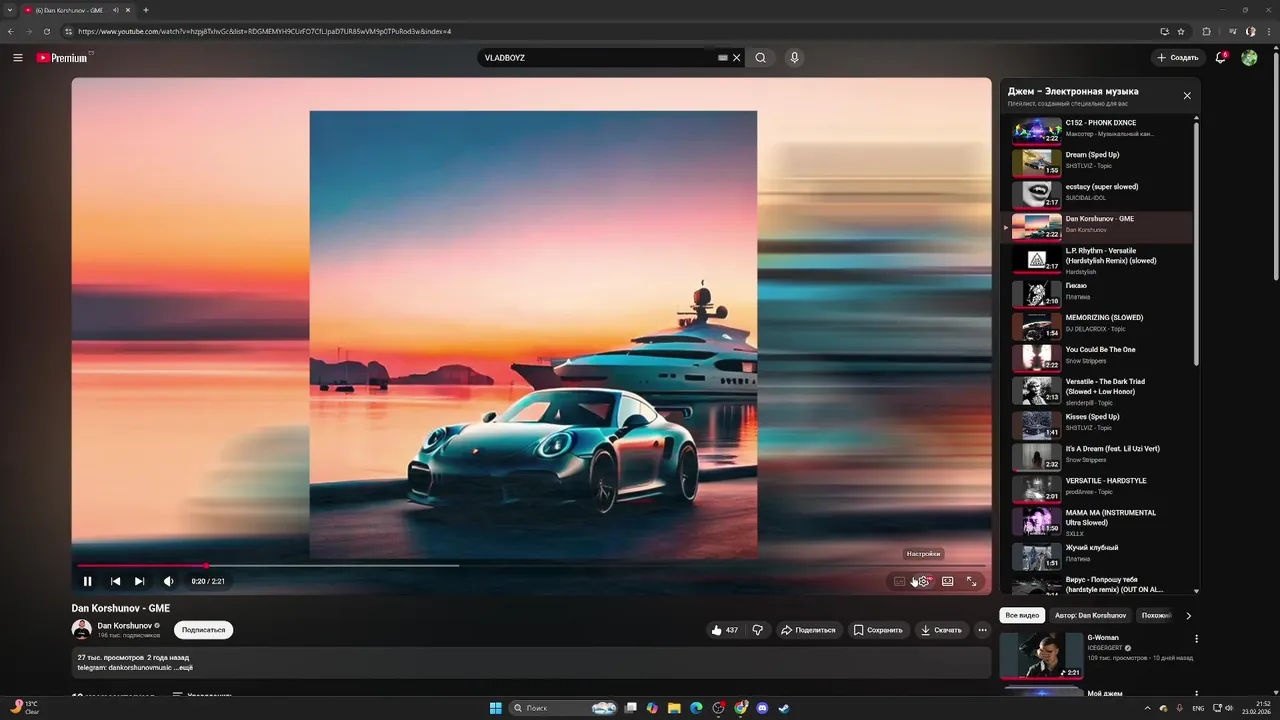Open Steam from the taskbar
1280x720 pixels.
tap(784, 708)
